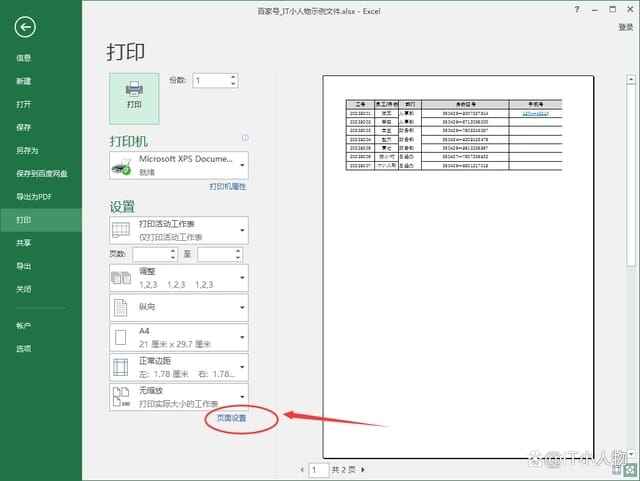Screen dimensions: 640x481
Task: Click 关闭 (Close) in the sidebar
Action: click(x=24, y=289)
